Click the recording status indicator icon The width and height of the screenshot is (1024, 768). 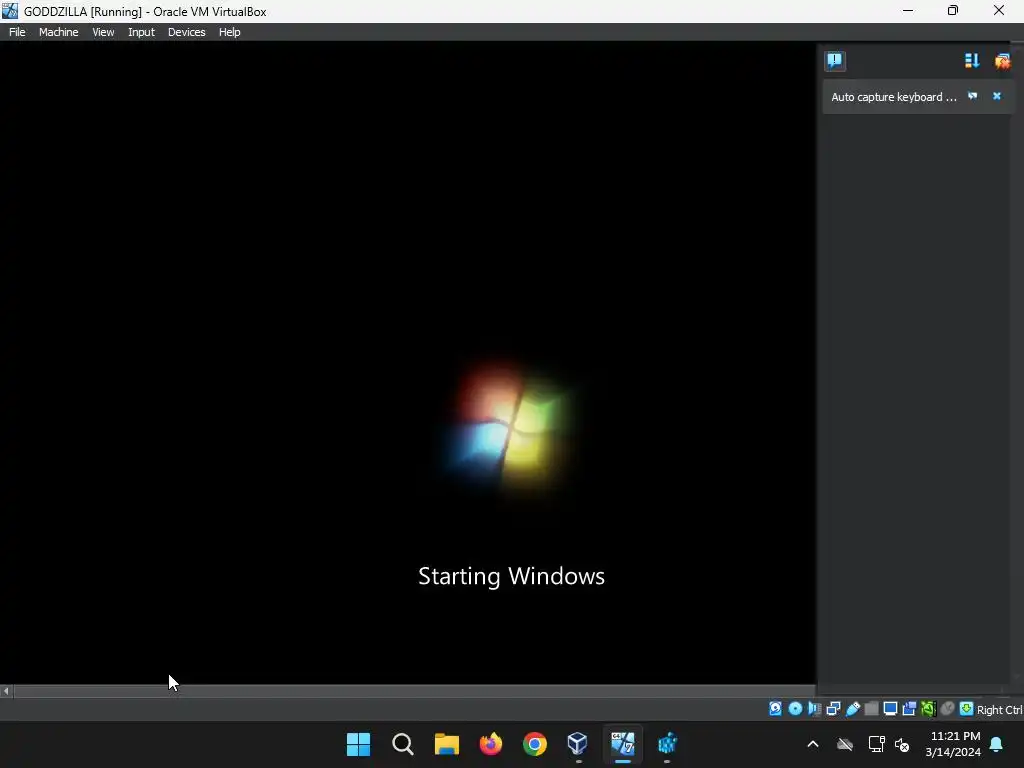click(x=909, y=709)
